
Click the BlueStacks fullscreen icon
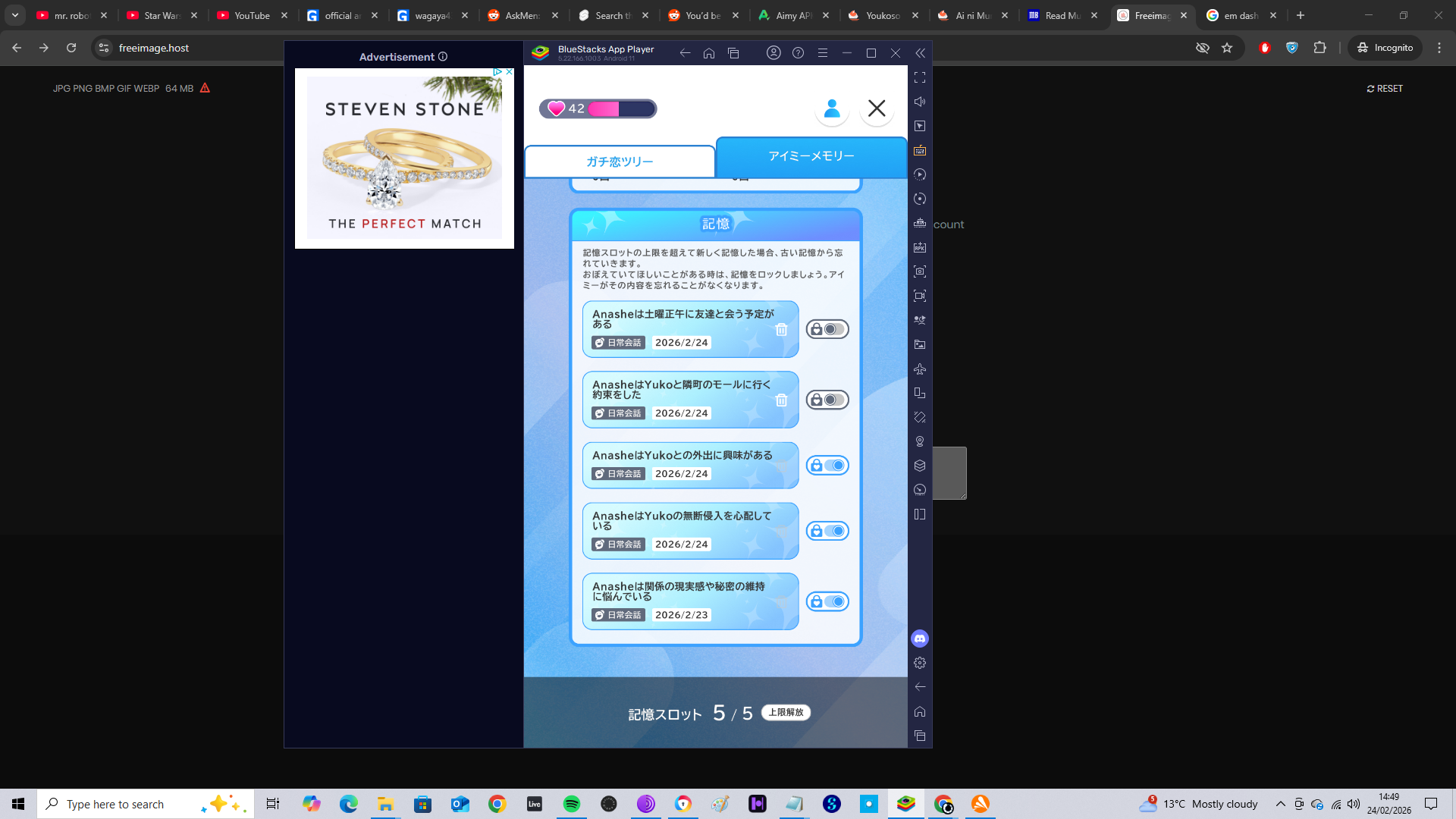click(920, 77)
